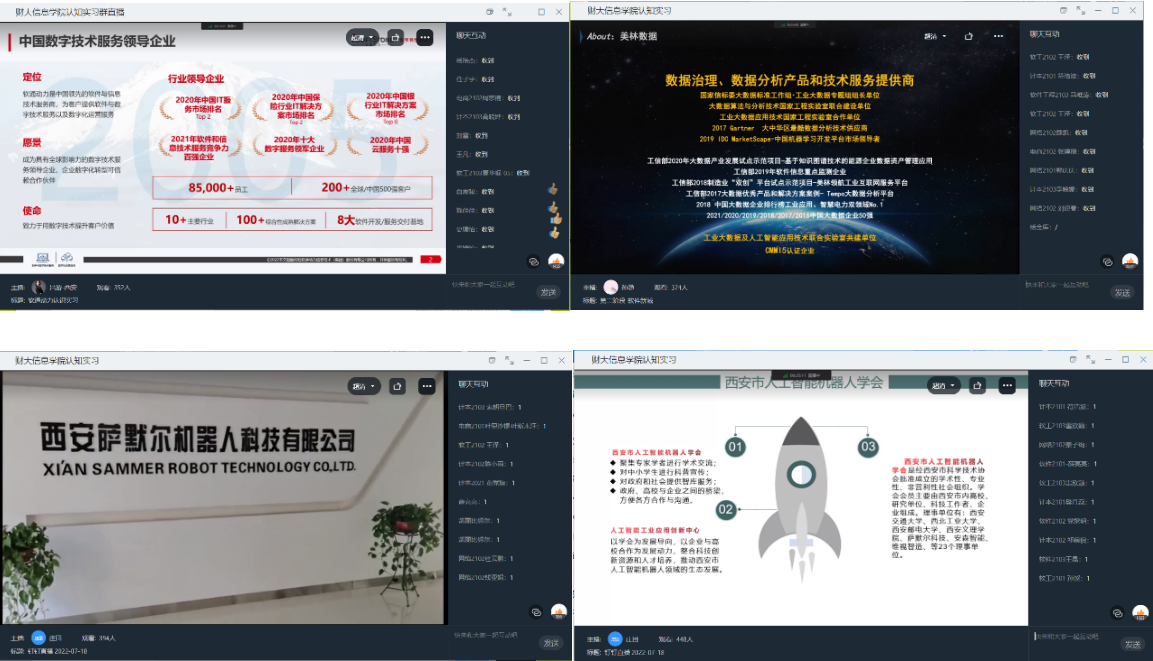The height and width of the screenshot is (661, 1153).
Task: Click share icon in 中国数字技术服务领导企业 window
Action: pyautogui.click(x=396, y=37)
